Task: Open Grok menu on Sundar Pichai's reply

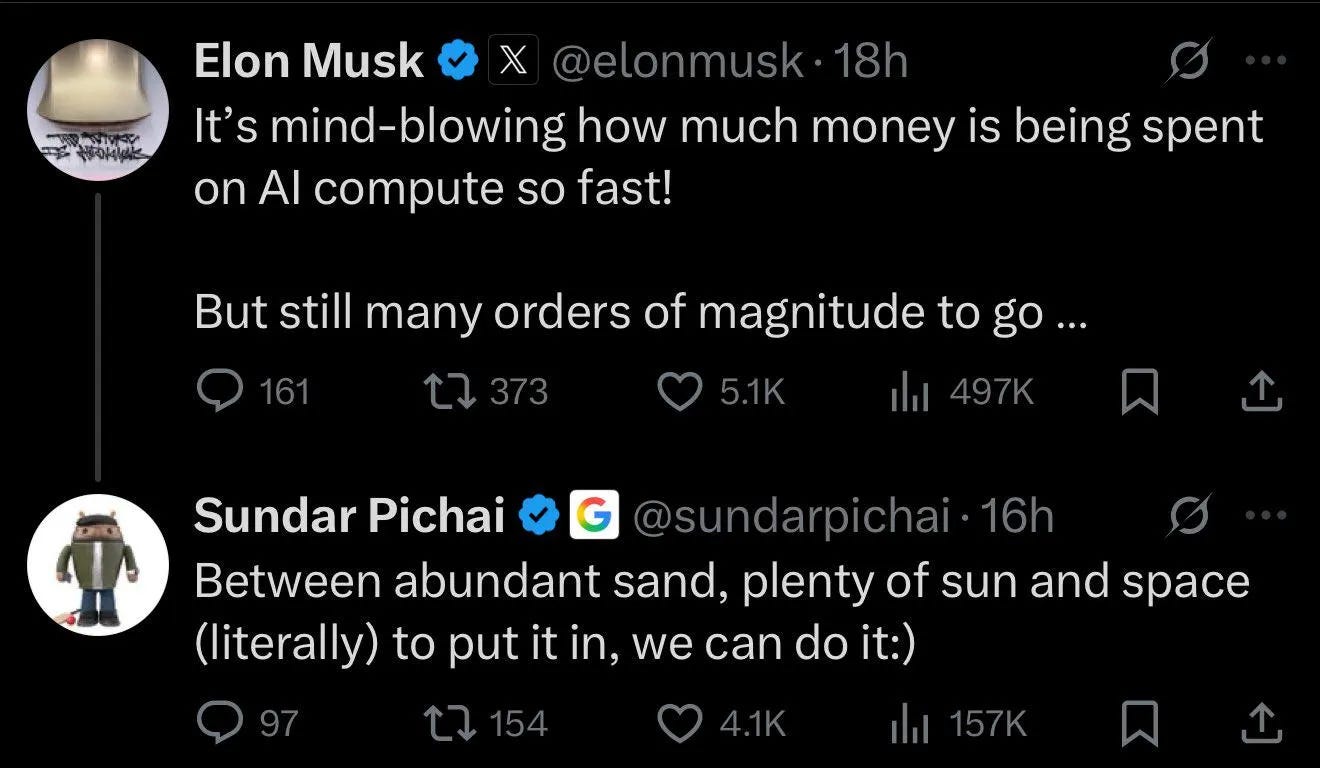Action: pyautogui.click(x=1190, y=516)
